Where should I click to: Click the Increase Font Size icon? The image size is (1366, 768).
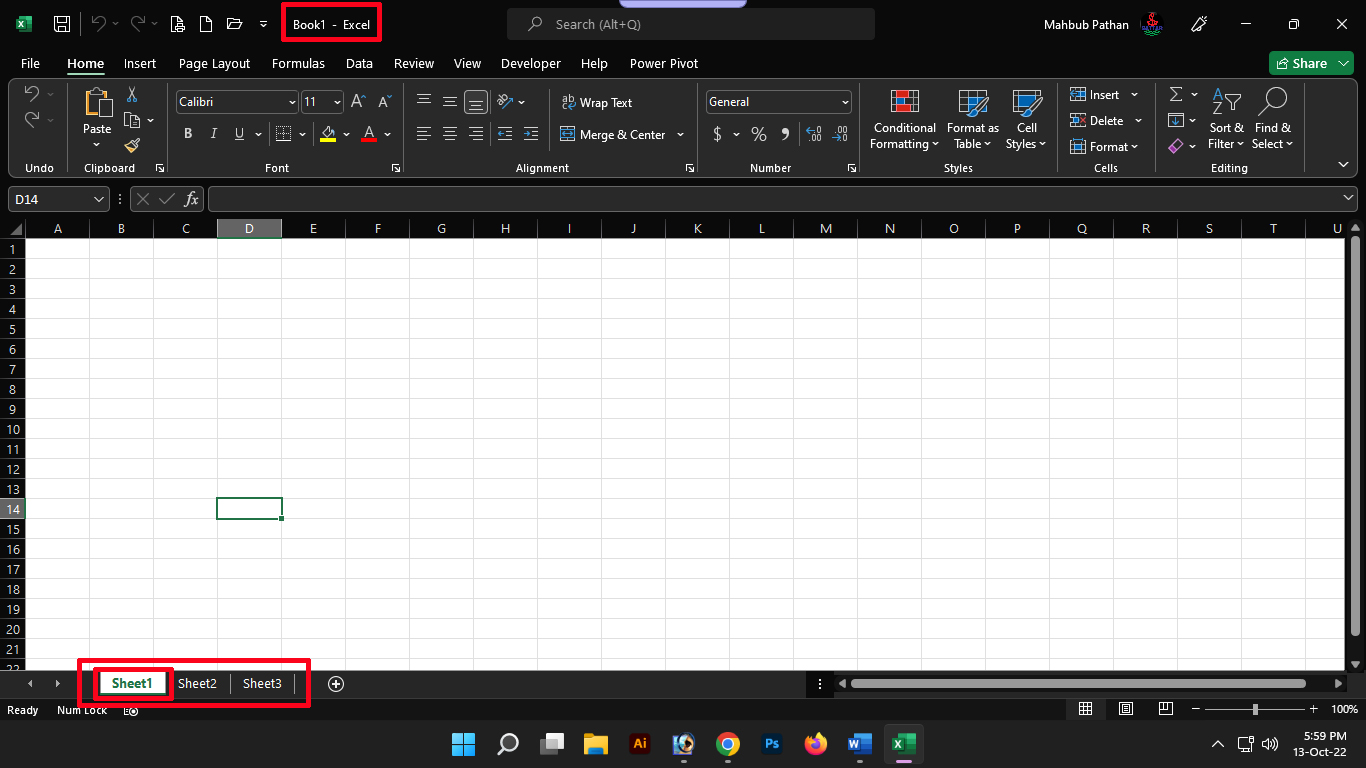point(358,102)
